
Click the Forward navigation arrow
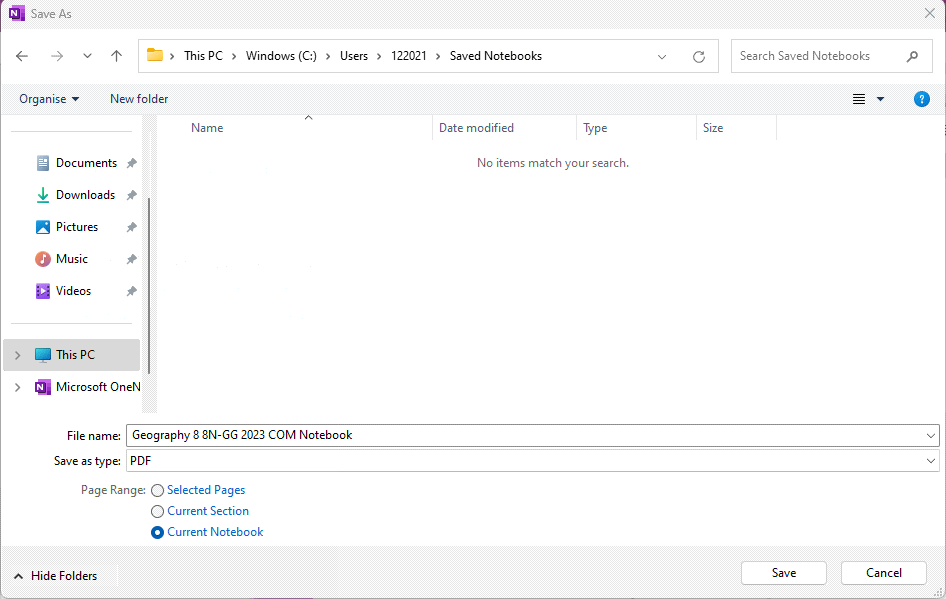coord(57,56)
